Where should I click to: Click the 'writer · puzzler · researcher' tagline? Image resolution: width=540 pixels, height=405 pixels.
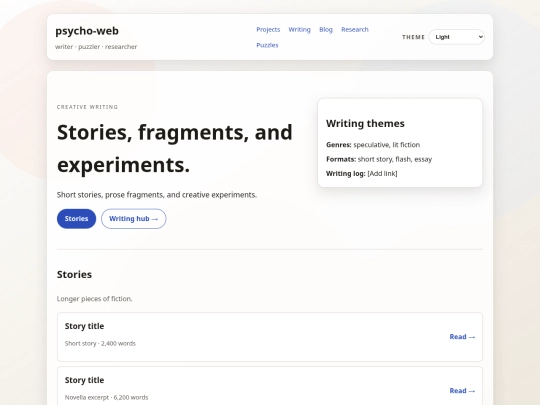96,47
